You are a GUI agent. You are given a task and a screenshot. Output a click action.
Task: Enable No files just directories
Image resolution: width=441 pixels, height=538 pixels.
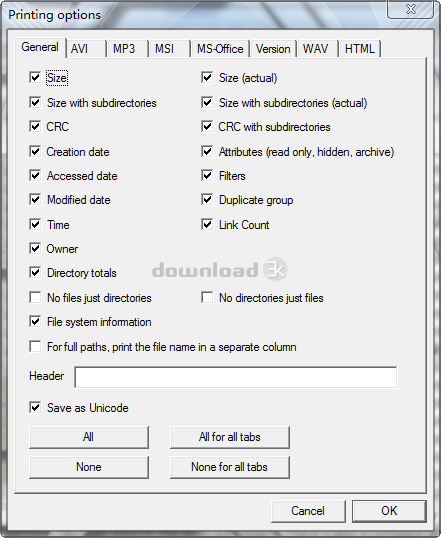coord(35,297)
